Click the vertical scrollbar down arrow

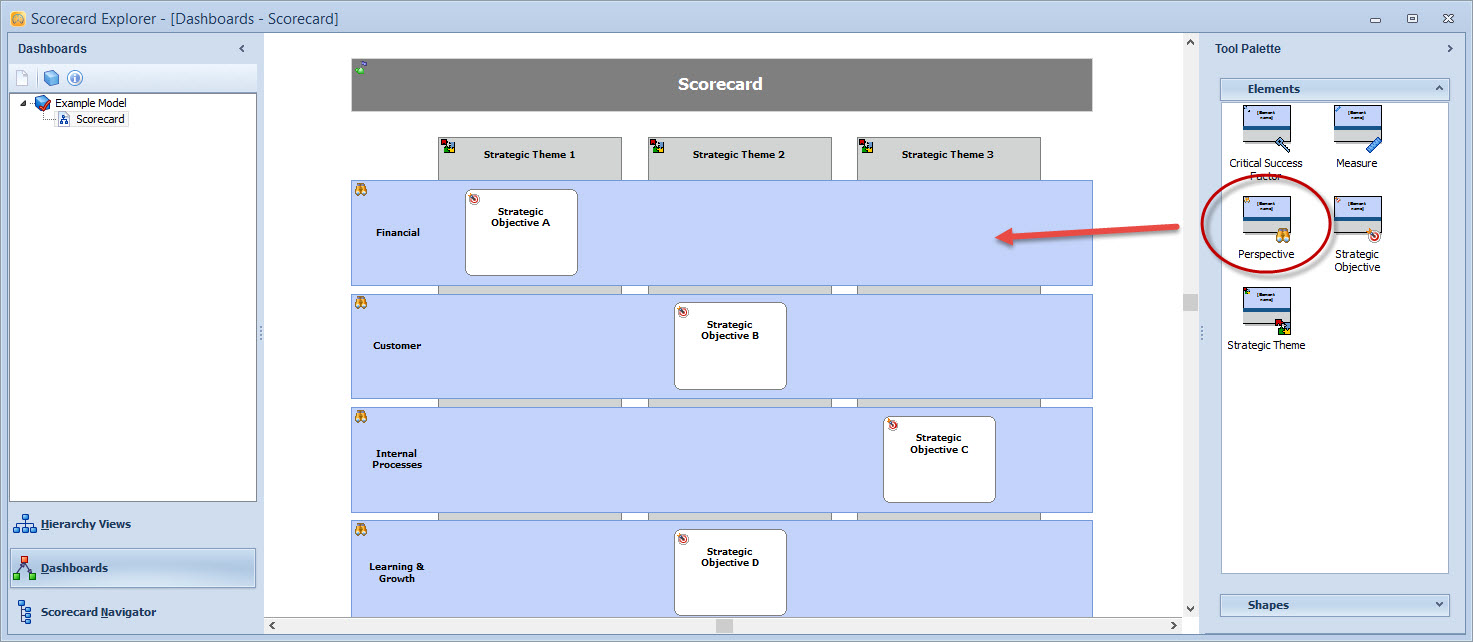pyautogui.click(x=1190, y=607)
